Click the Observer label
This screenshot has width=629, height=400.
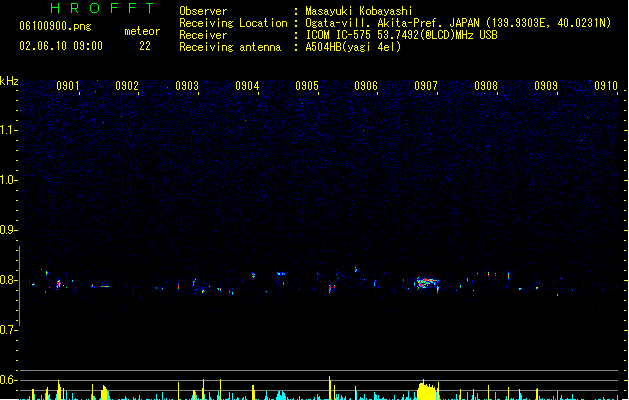pyautogui.click(x=203, y=11)
